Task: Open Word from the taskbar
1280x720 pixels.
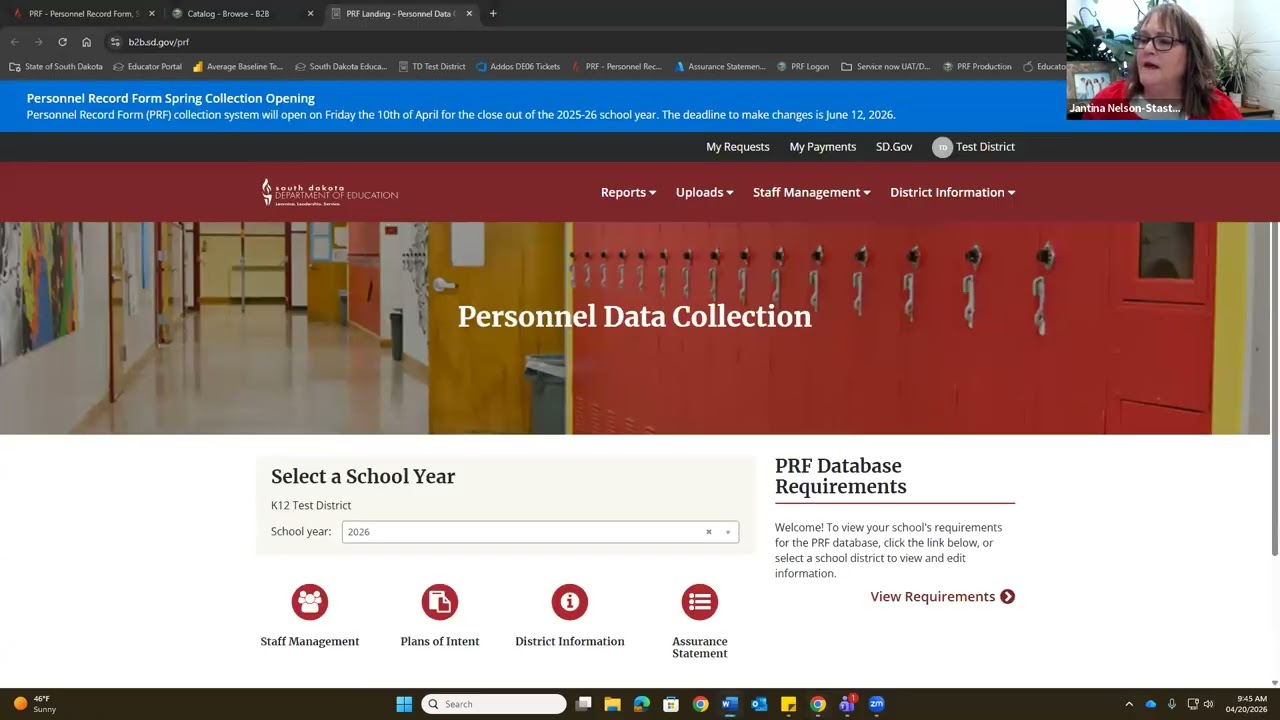Action: (x=729, y=704)
